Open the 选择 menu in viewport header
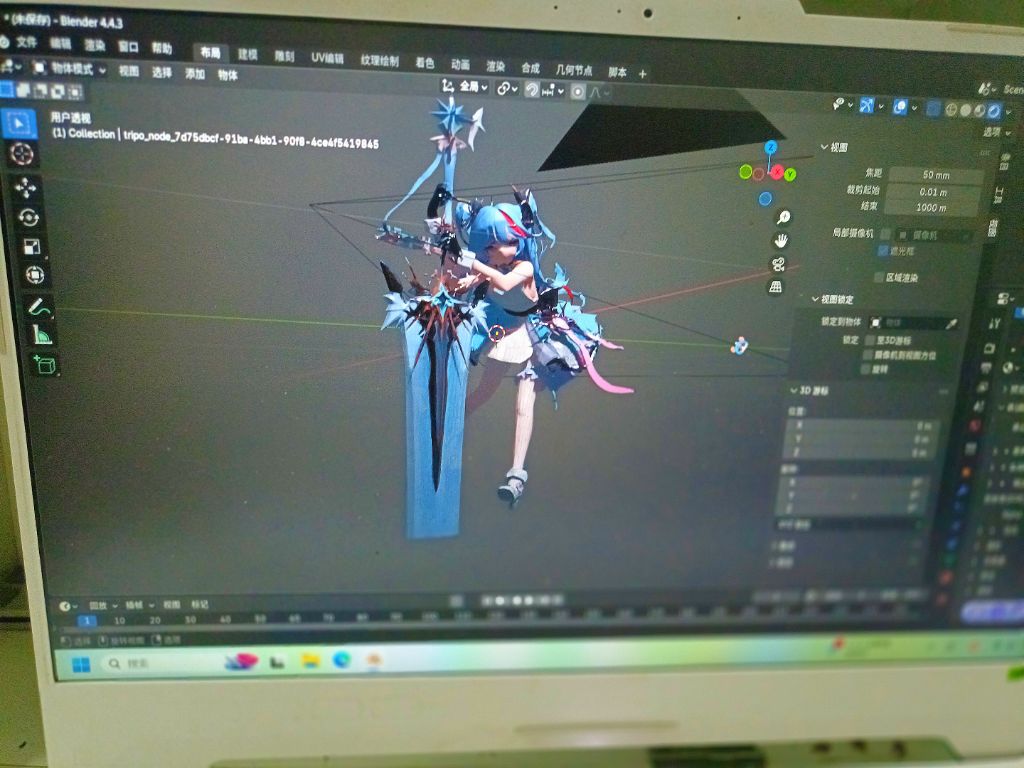This screenshot has width=1024, height=768. point(161,72)
